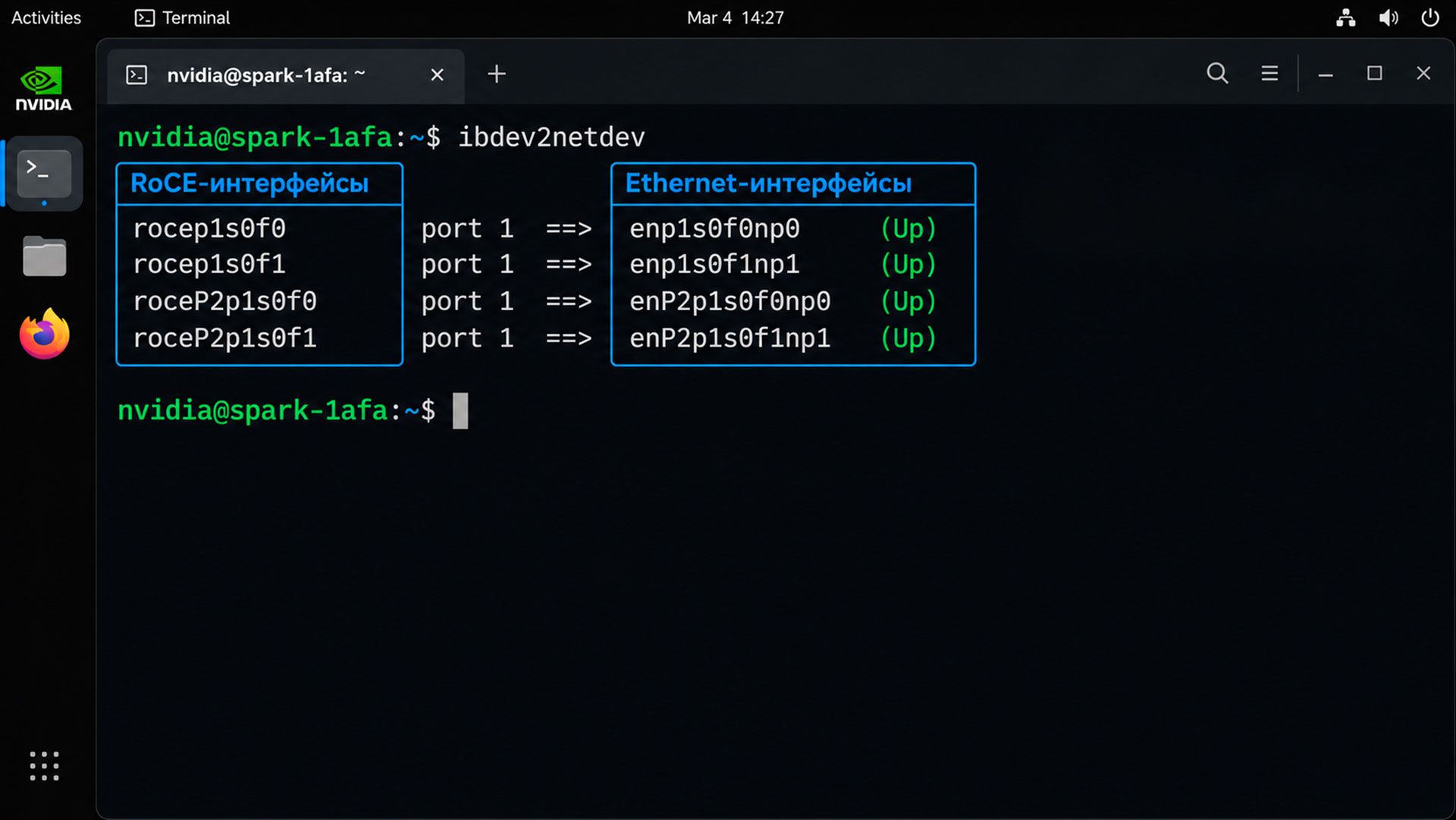This screenshot has width=1456, height=820.
Task: Click the roceP2p1s0f0 entry
Action: (x=224, y=301)
